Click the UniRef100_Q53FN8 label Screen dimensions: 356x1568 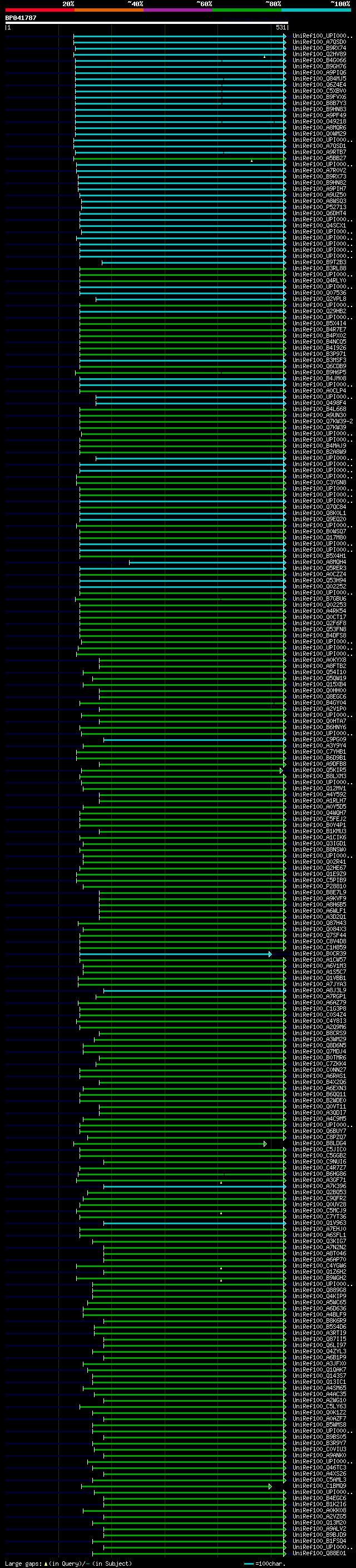point(319,630)
